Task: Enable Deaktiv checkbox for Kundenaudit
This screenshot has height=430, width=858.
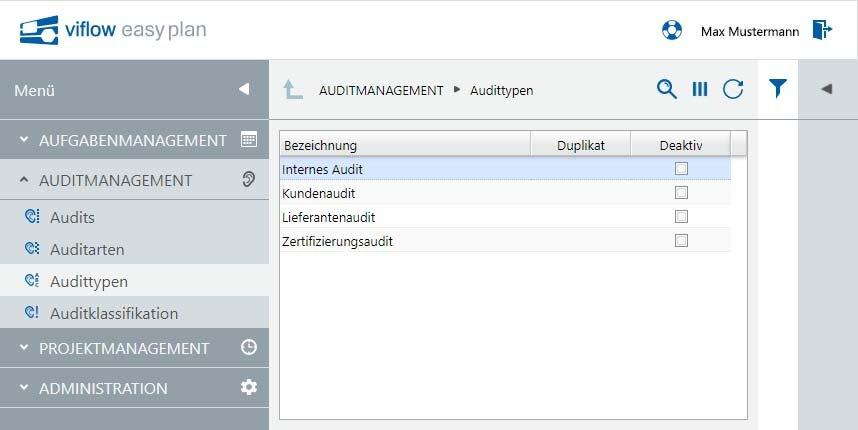Action: tap(681, 193)
